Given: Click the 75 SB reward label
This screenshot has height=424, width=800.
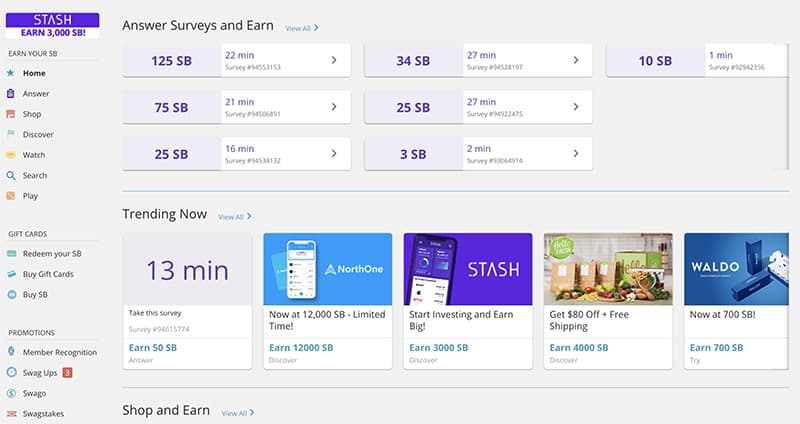Looking at the screenshot, I should [x=171, y=108].
